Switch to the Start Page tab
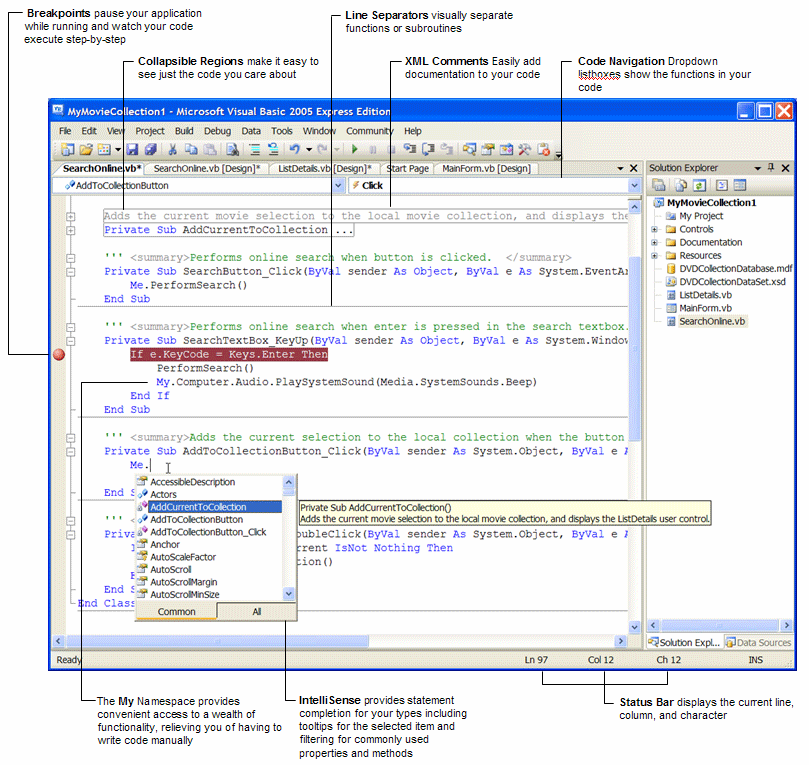The image size is (809, 765). (408, 169)
